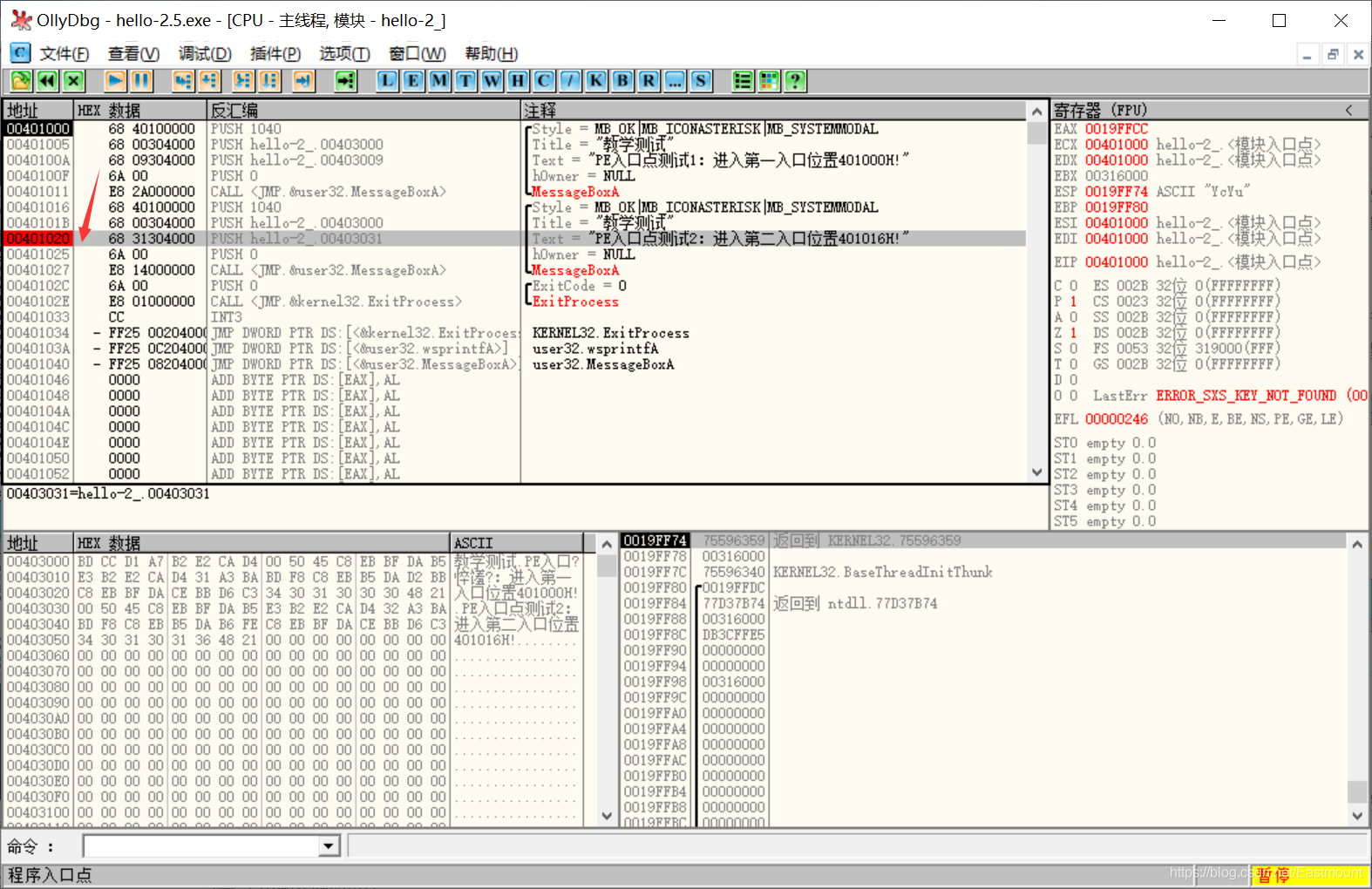Click the dump pane 地址 column header
Viewport: 1372px width, 889px height.
(38, 543)
